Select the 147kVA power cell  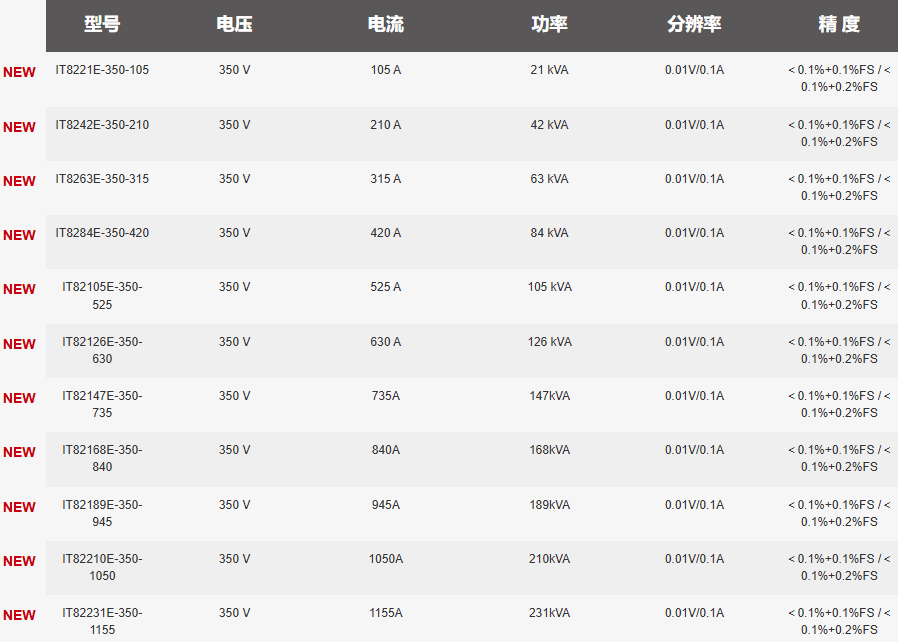(549, 395)
